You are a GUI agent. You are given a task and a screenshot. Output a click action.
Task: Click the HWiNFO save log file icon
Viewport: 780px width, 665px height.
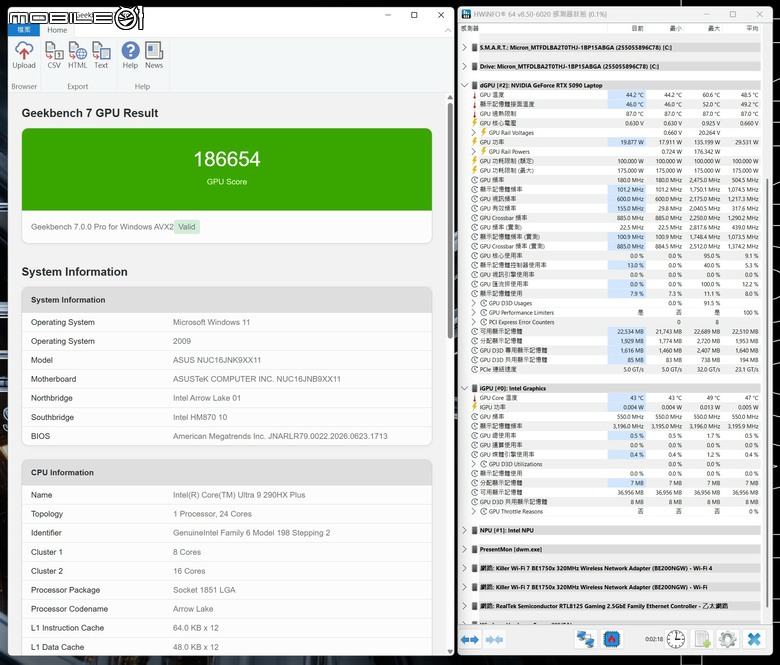[702, 639]
